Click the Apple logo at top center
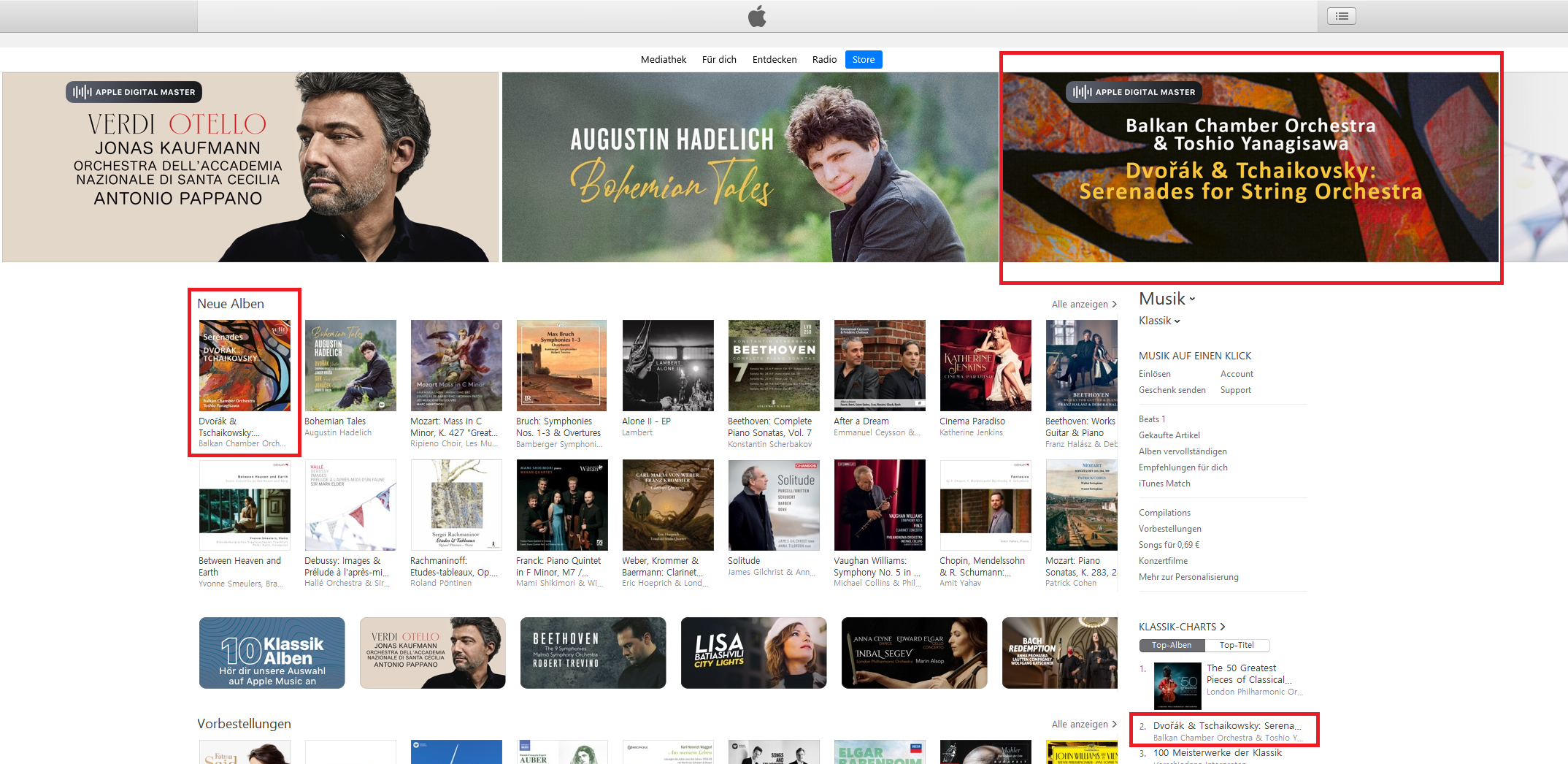1568x764 pixels. pos(757,16)
